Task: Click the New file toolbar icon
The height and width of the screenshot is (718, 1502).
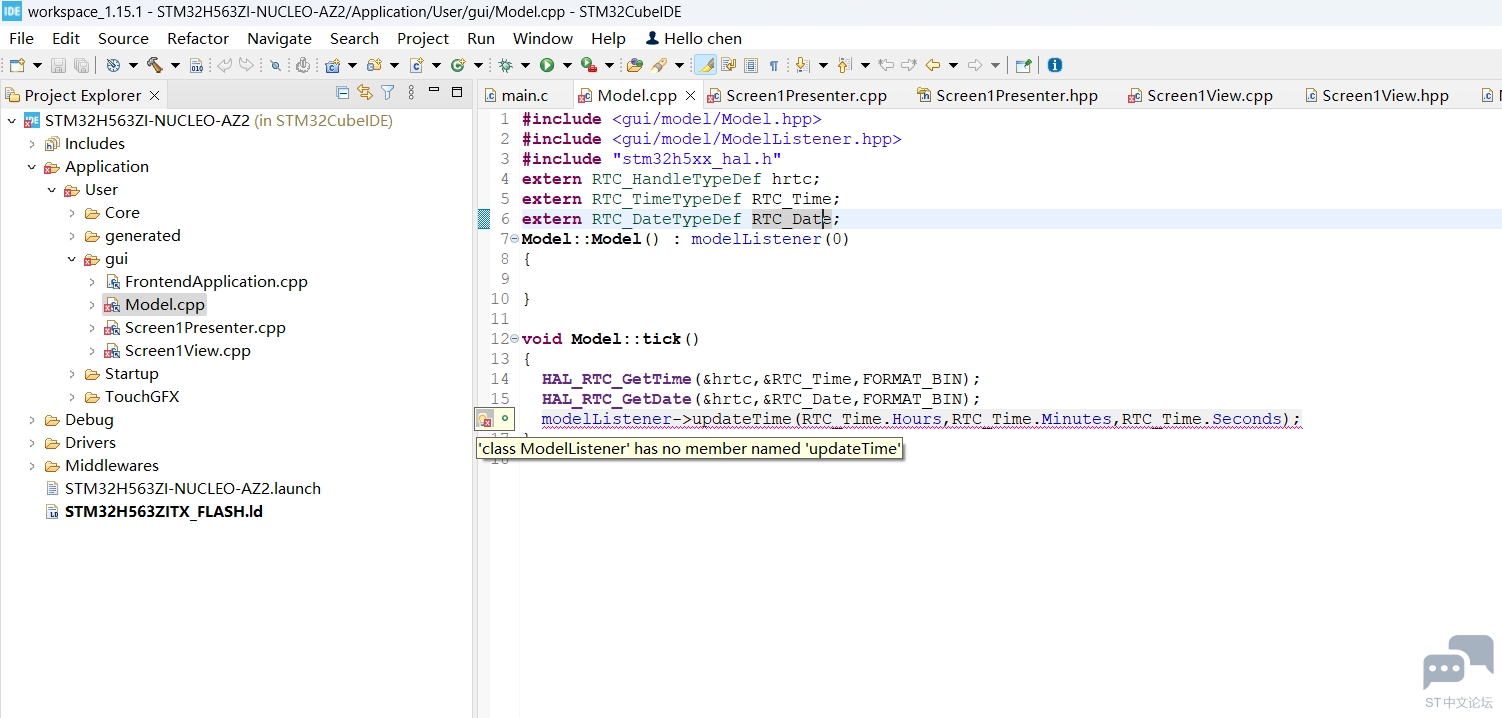Action: (17, 65)
